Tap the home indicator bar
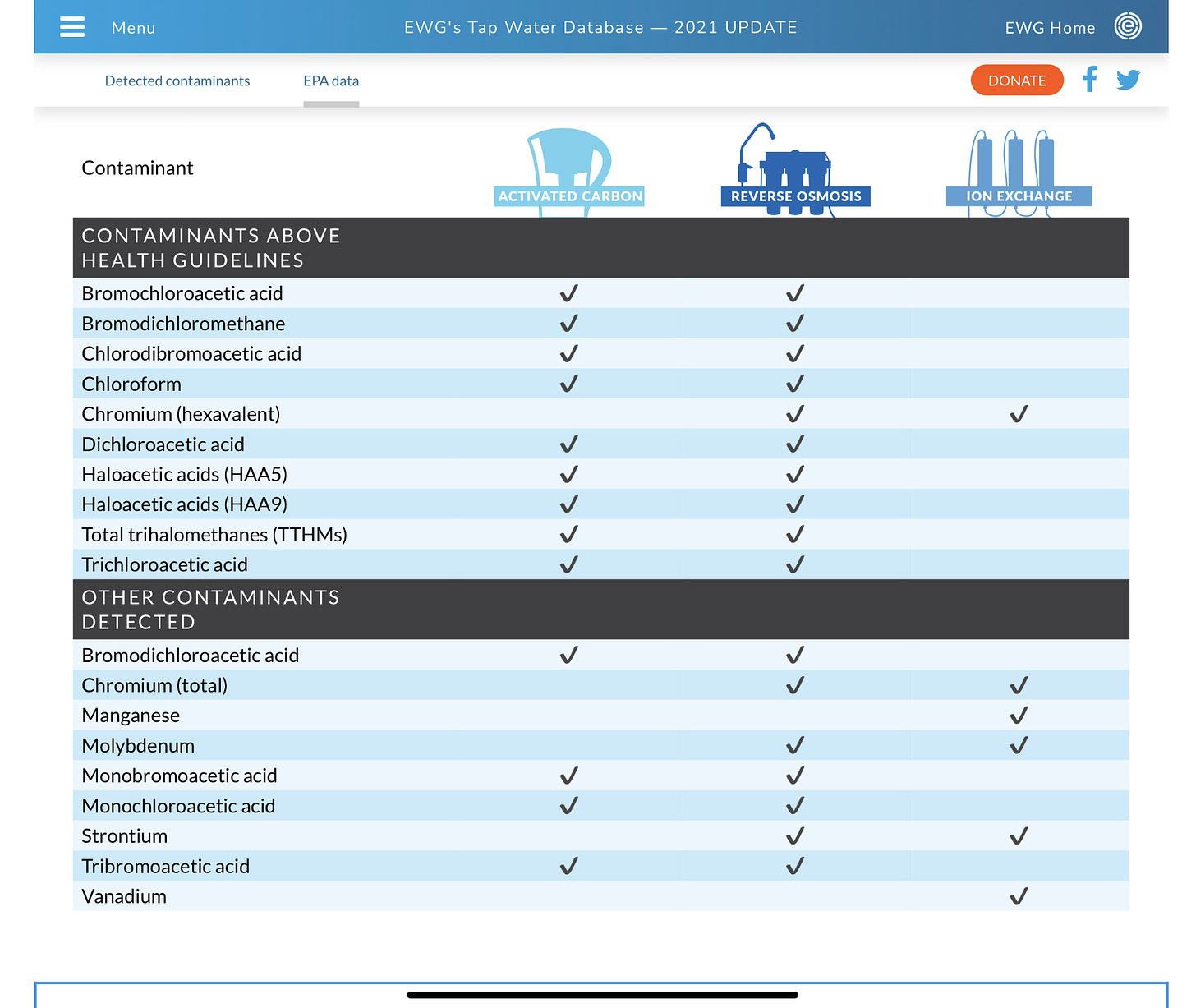 click(602, 995)
